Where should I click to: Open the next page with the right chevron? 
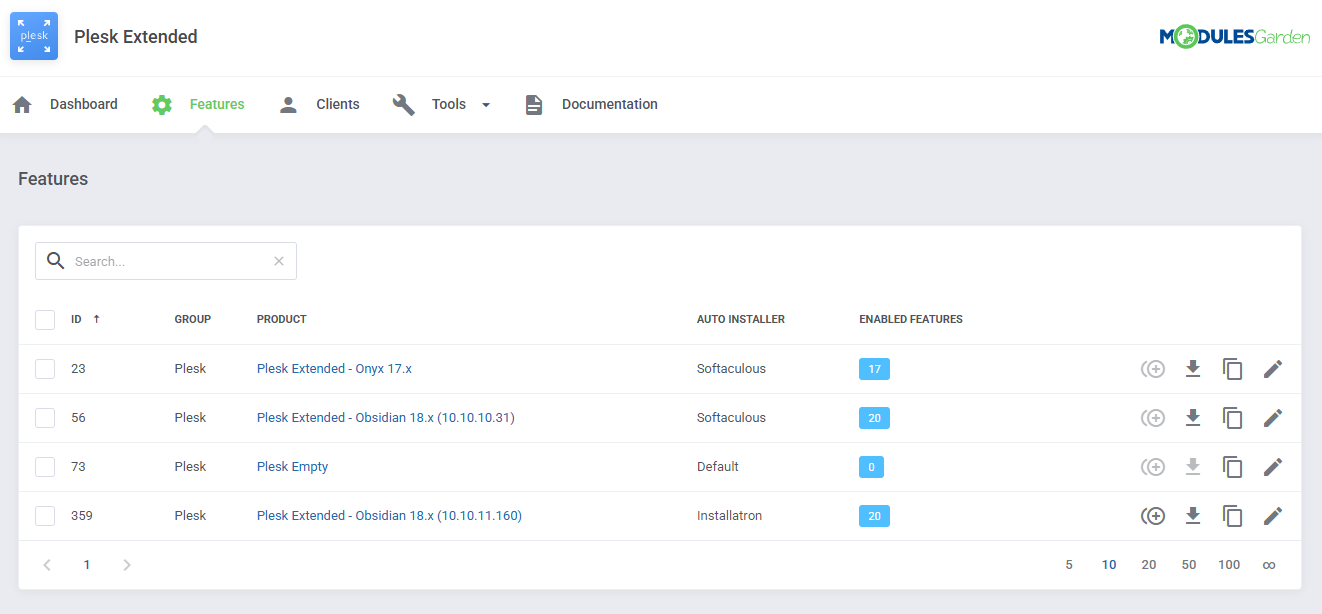pos(126,564)
